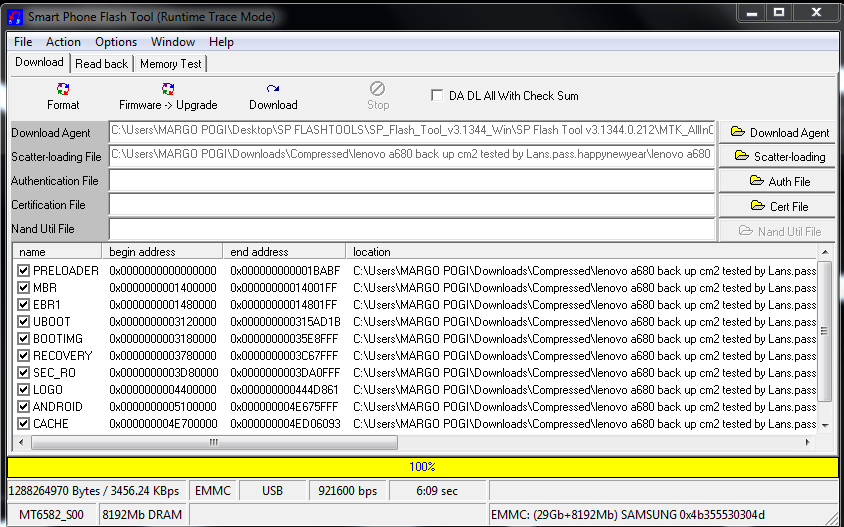Viewport: 844px width, 527px height.
Task: Click the disabled Nand Util File button
Action: click(x=779, y=231)
